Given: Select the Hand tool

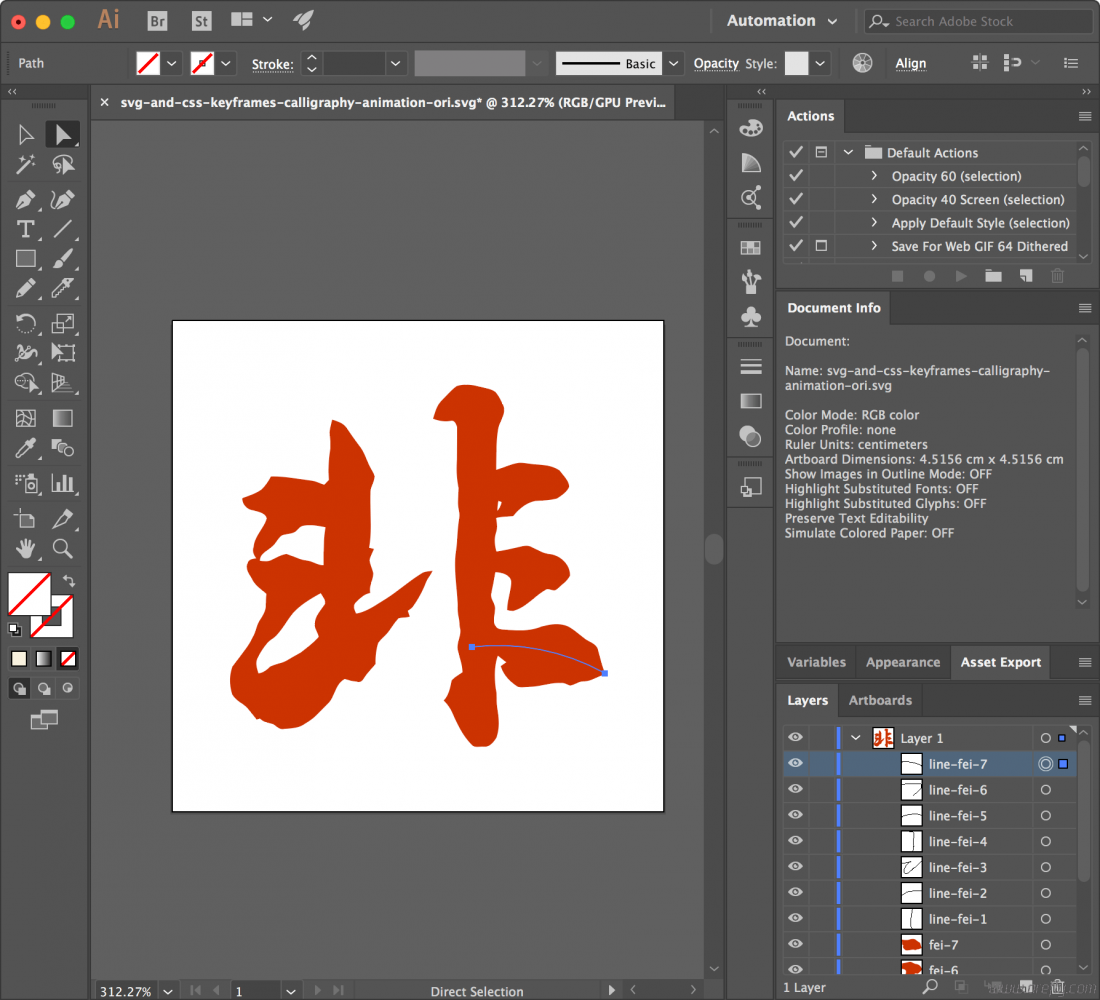Looking at the screenshot, I should 26,547.
